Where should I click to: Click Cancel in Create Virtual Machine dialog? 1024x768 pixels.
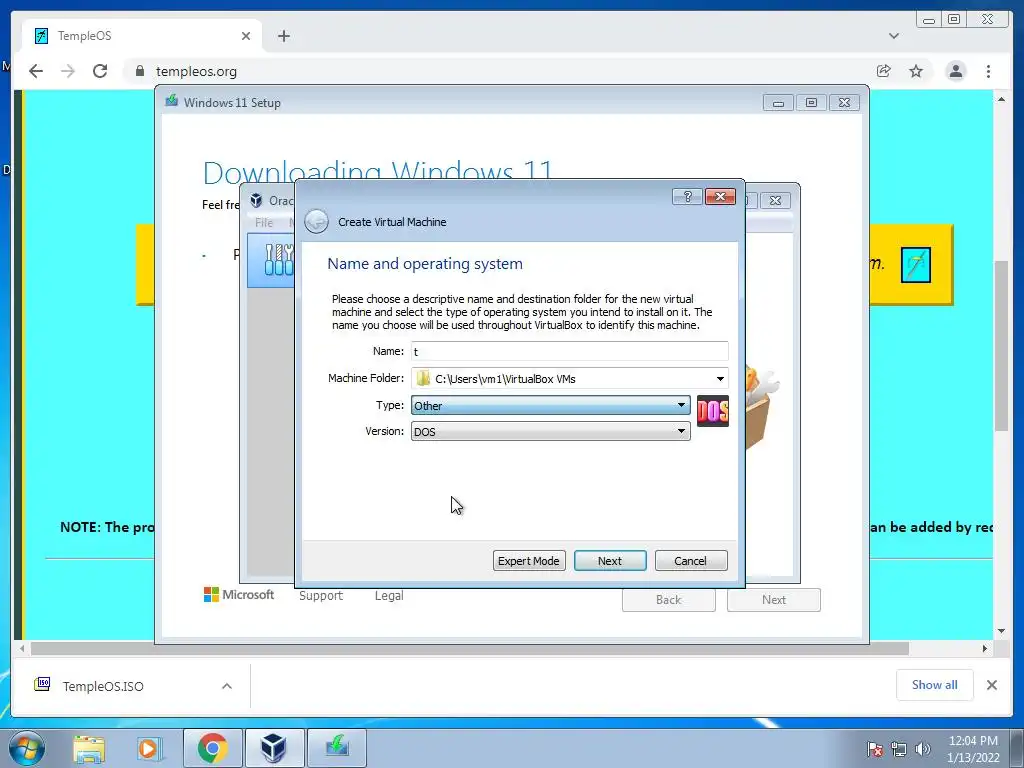coord(691,561)
